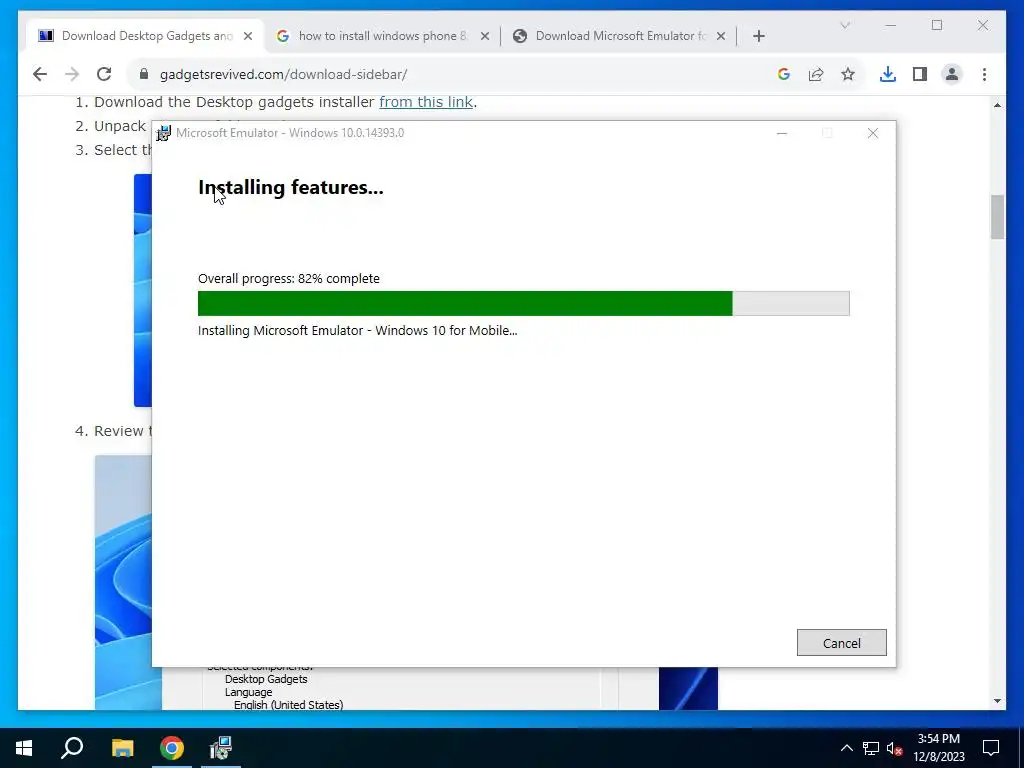Click 'Installing Microsoft Emulator - Windows 10 for Mobile...' status
The image size is (1024, 768).
point(357,330)
